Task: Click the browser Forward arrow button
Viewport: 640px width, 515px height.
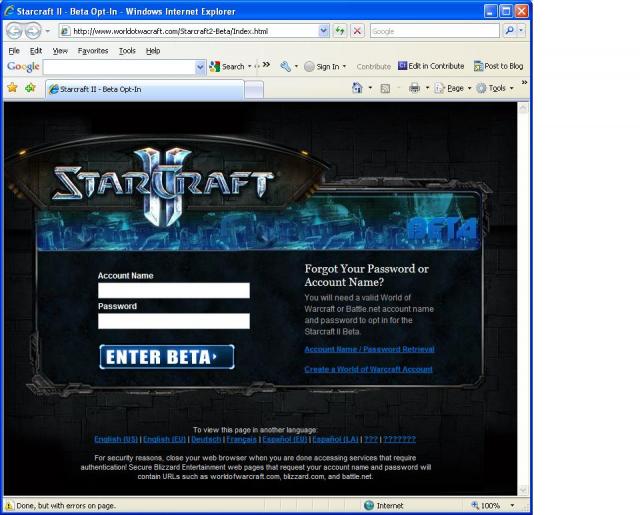Action: (33, 31)
